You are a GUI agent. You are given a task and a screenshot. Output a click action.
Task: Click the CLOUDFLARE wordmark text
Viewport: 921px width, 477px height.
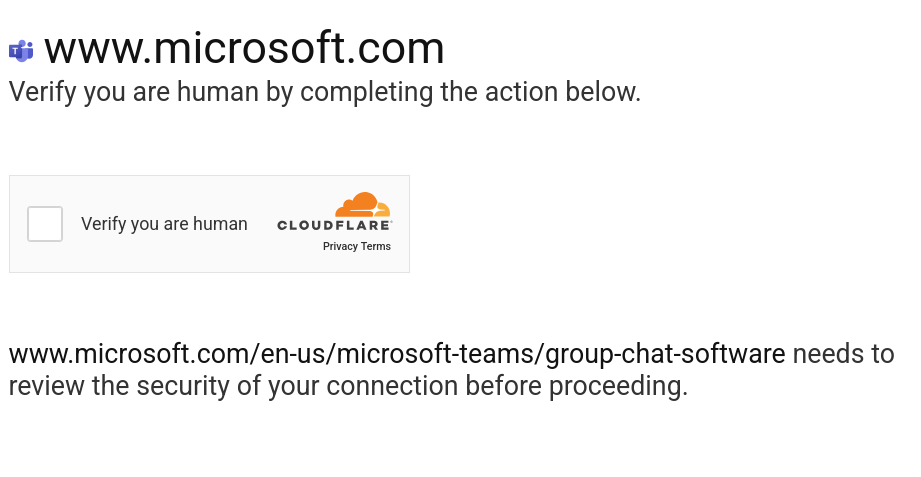point(334,226)
